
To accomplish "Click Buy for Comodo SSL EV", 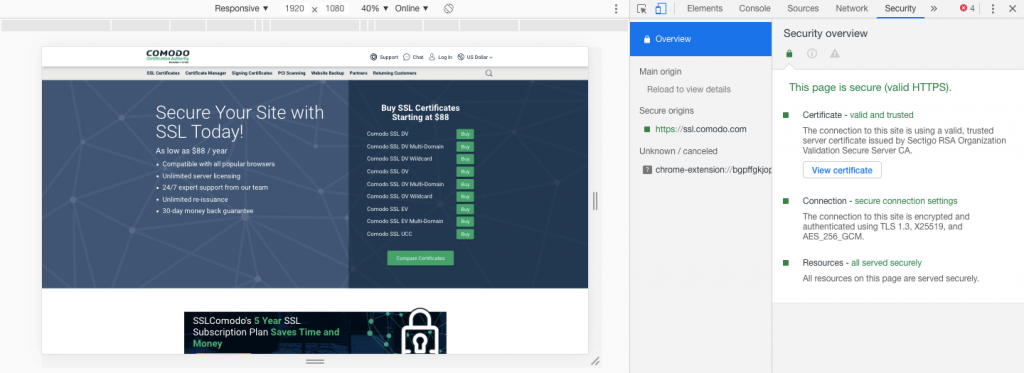I will point(465,209).
